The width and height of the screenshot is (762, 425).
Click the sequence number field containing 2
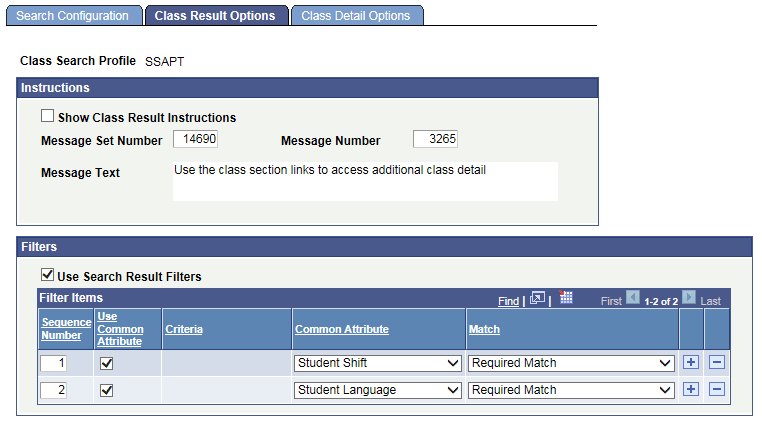53,390
